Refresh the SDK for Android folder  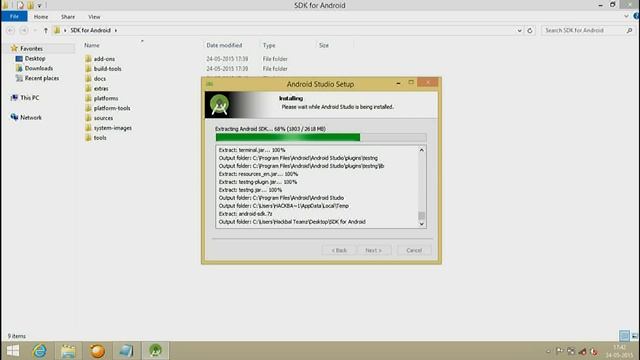[530, 30]
